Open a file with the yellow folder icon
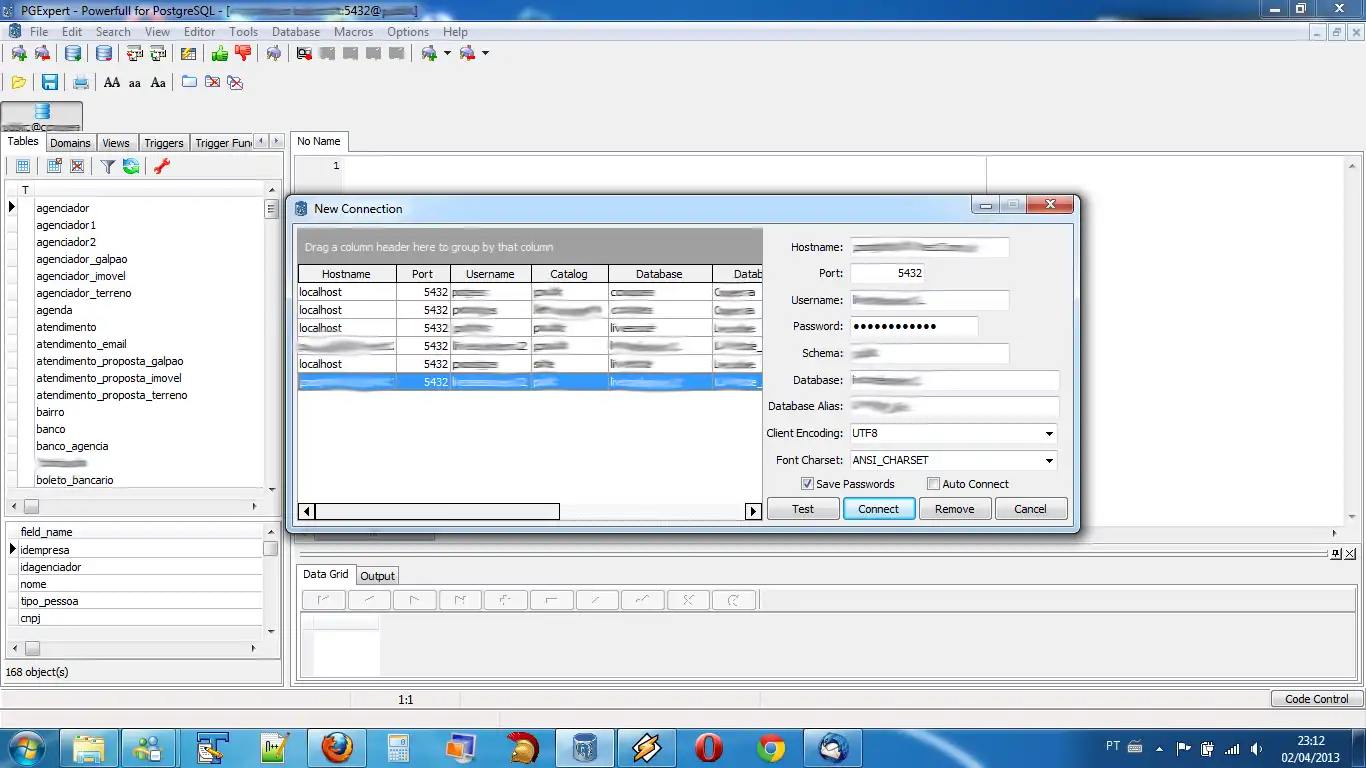This screenshot has width=1366, height=768. tap(19, 82)
